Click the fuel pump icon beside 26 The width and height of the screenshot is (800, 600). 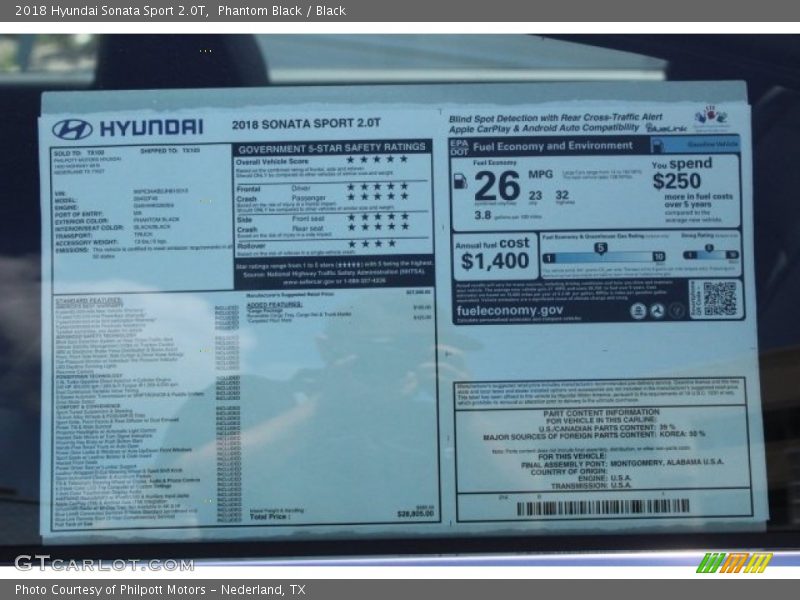click(460, 181)
